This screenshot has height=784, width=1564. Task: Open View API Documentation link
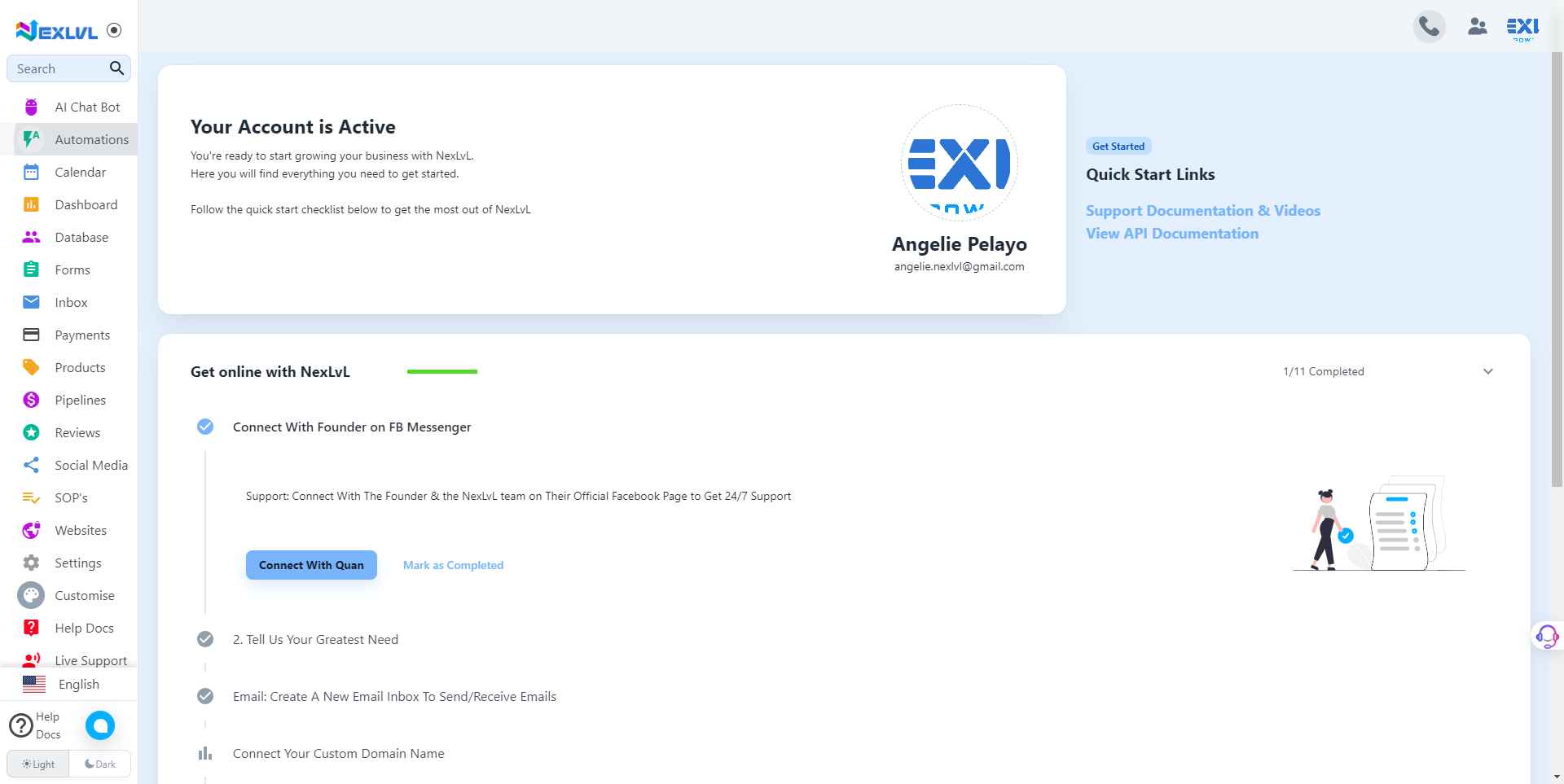pos(1172,233)
